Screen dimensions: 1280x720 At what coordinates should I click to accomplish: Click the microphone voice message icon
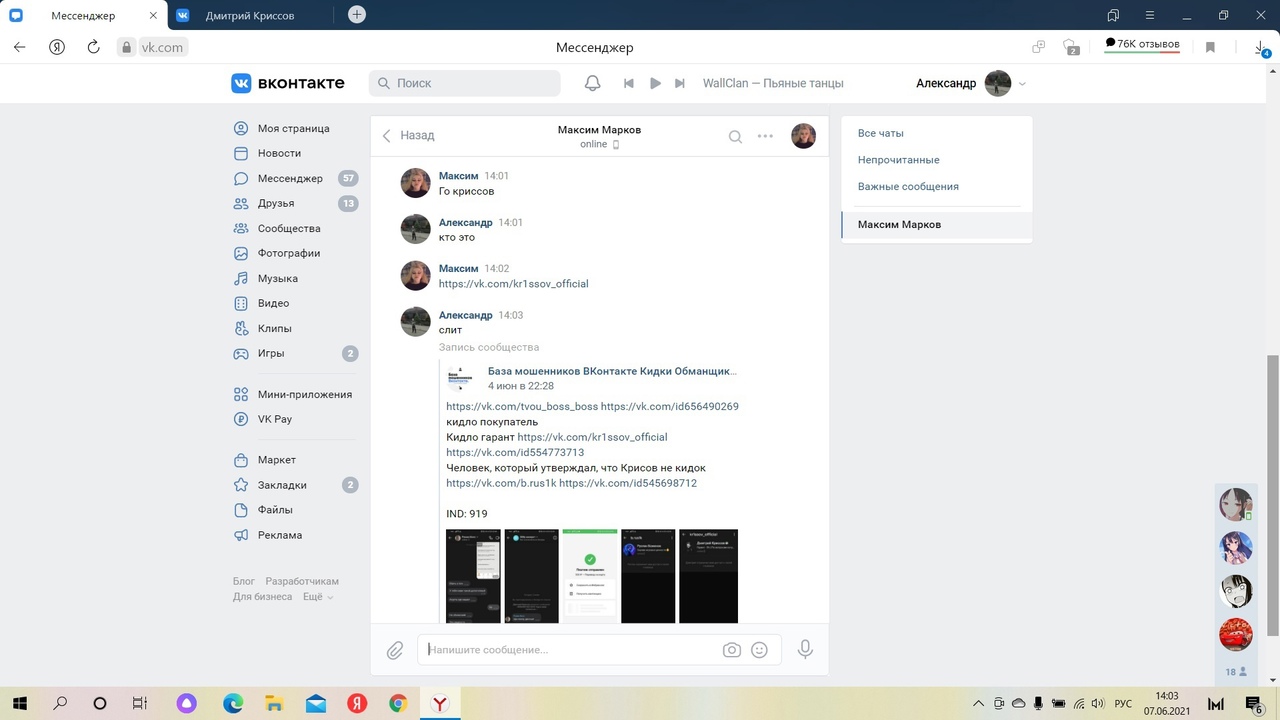click(x=805, y=650)
